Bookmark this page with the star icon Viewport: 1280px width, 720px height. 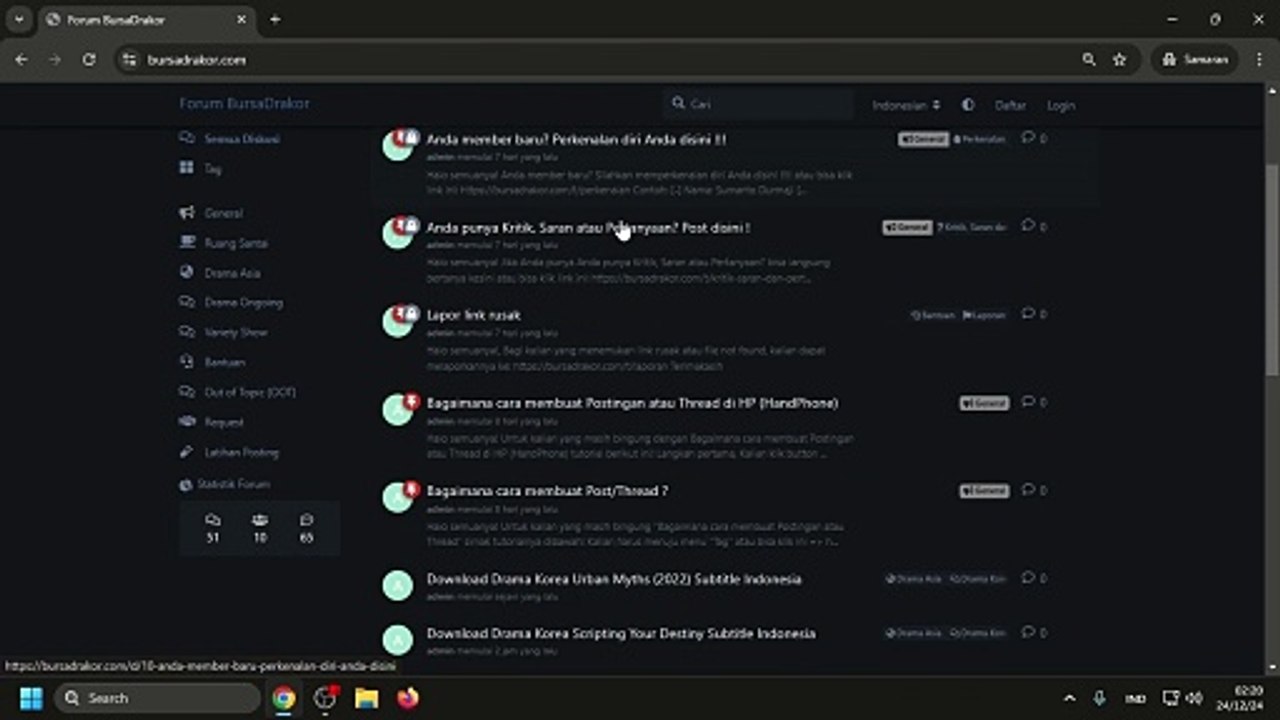pyautogui.click(x=1120, y=60)
